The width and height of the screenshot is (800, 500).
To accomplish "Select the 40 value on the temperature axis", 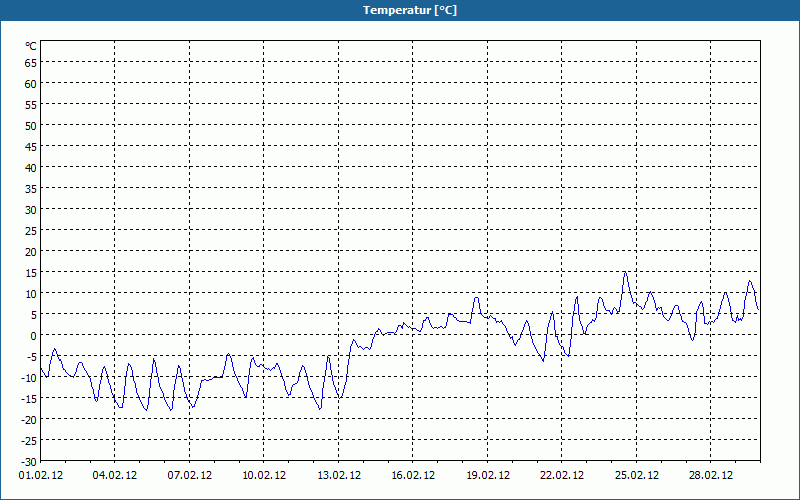I will click(31, 168).
